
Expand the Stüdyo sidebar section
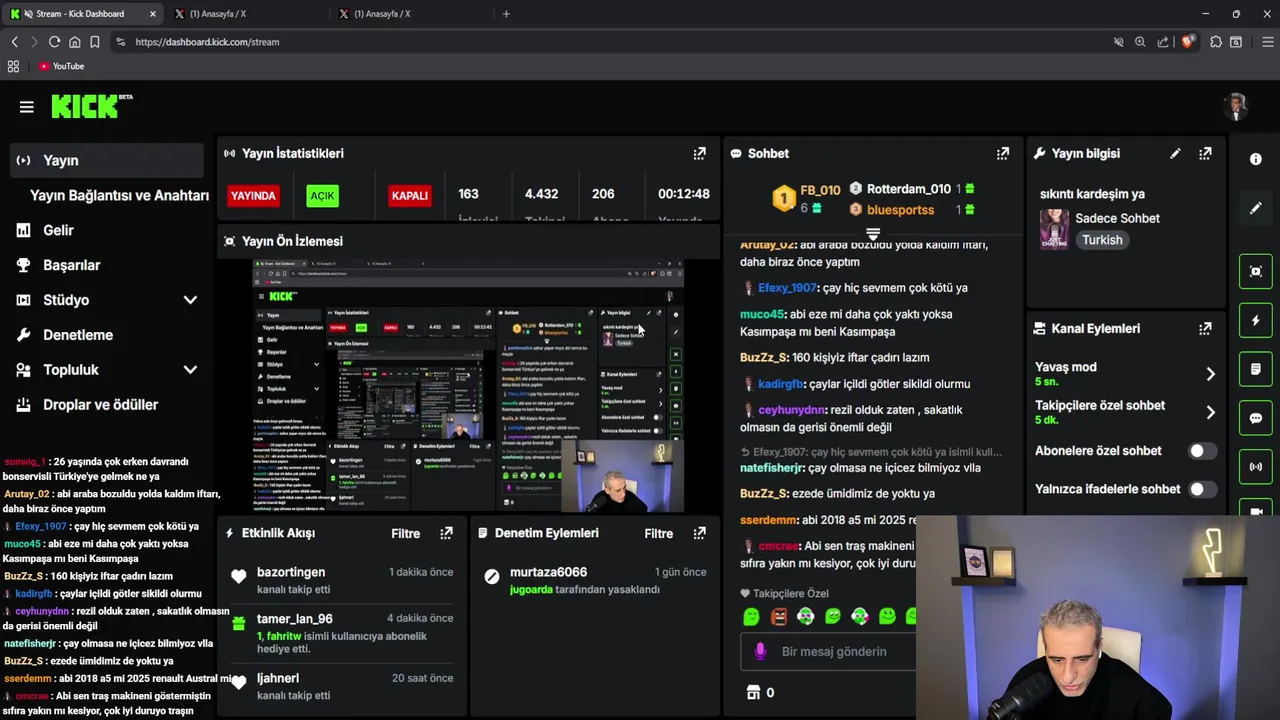(190, 300)
